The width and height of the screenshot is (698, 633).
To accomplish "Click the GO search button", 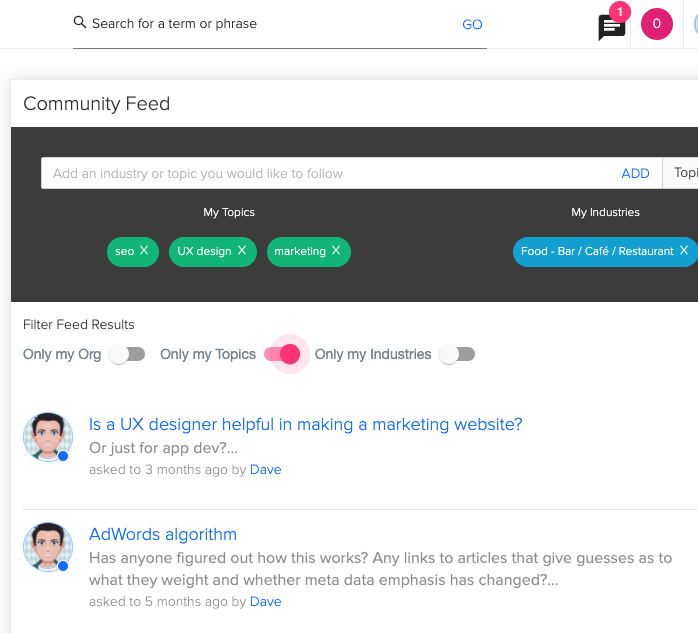I will tap(472, 24).
